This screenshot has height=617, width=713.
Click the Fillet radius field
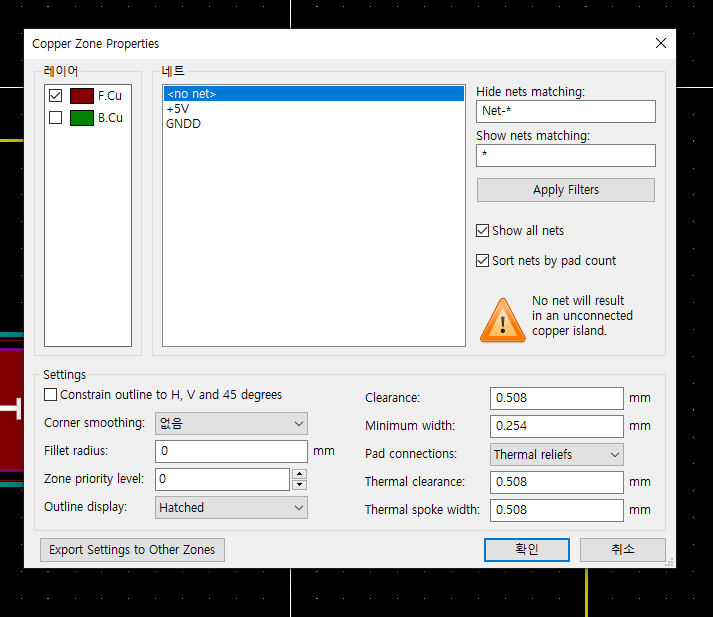(231, 451)
